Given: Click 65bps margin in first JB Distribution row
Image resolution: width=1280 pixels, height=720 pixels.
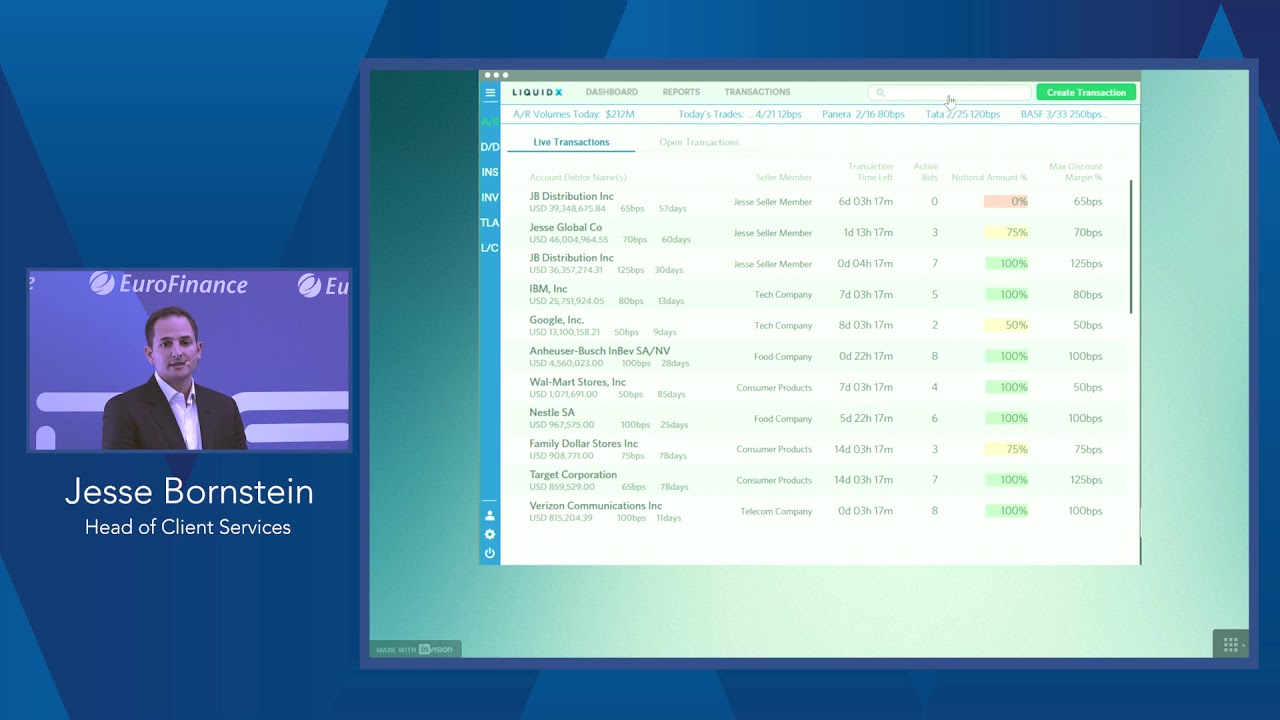Looking at the screenshot, I should click(x=1088, y=202).
